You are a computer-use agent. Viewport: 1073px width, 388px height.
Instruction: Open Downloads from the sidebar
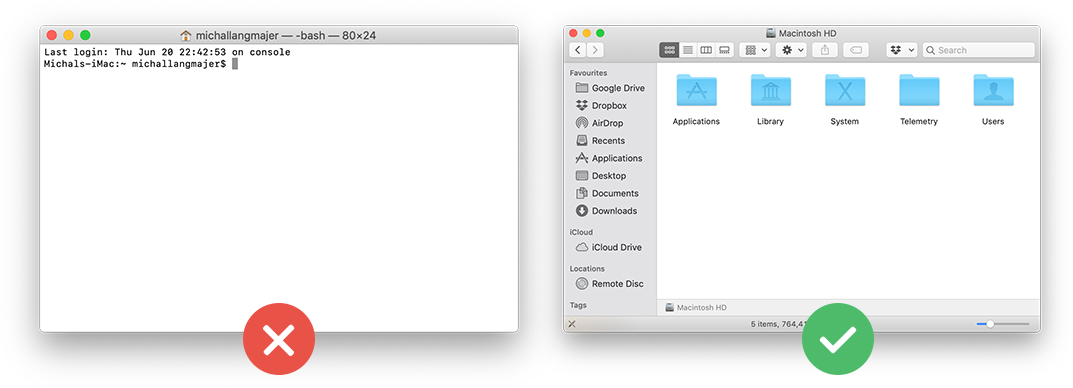[606, 211]
